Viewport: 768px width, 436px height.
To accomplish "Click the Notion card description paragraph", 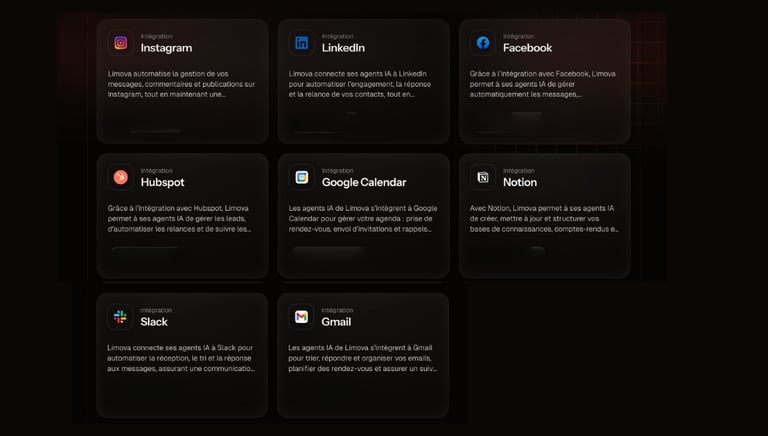I will 544,218.
